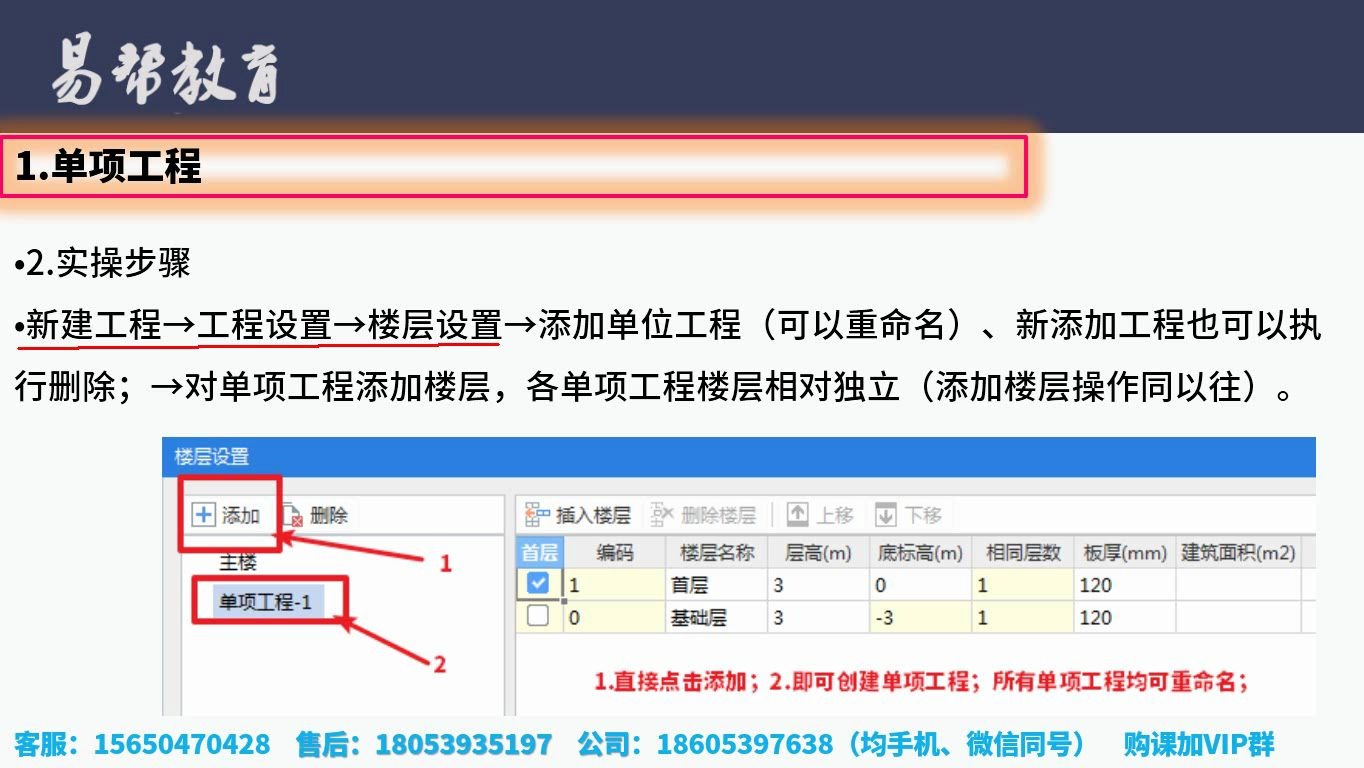Click 板厚 cell in 首层 row
This screenshot has height=768, width=1364.
pyautogui.click(x=1125, y=585)
